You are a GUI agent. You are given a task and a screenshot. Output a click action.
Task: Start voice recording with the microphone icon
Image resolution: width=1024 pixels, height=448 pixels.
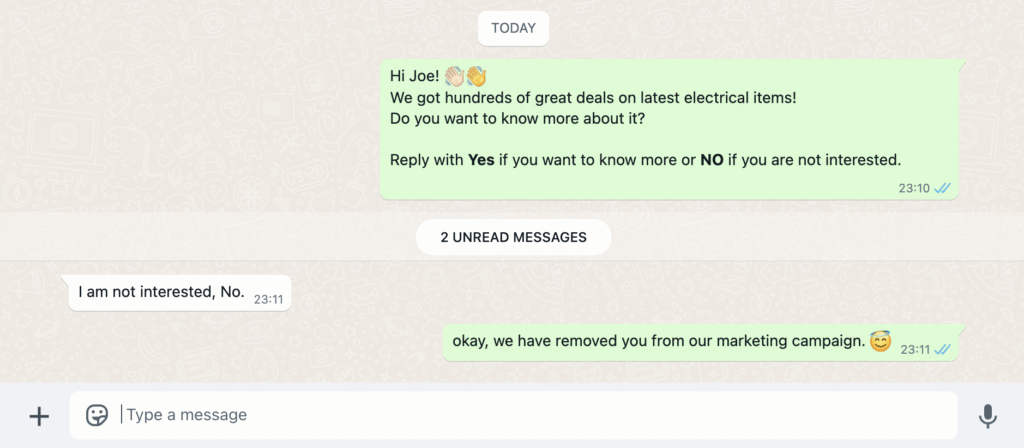[987, 416]
